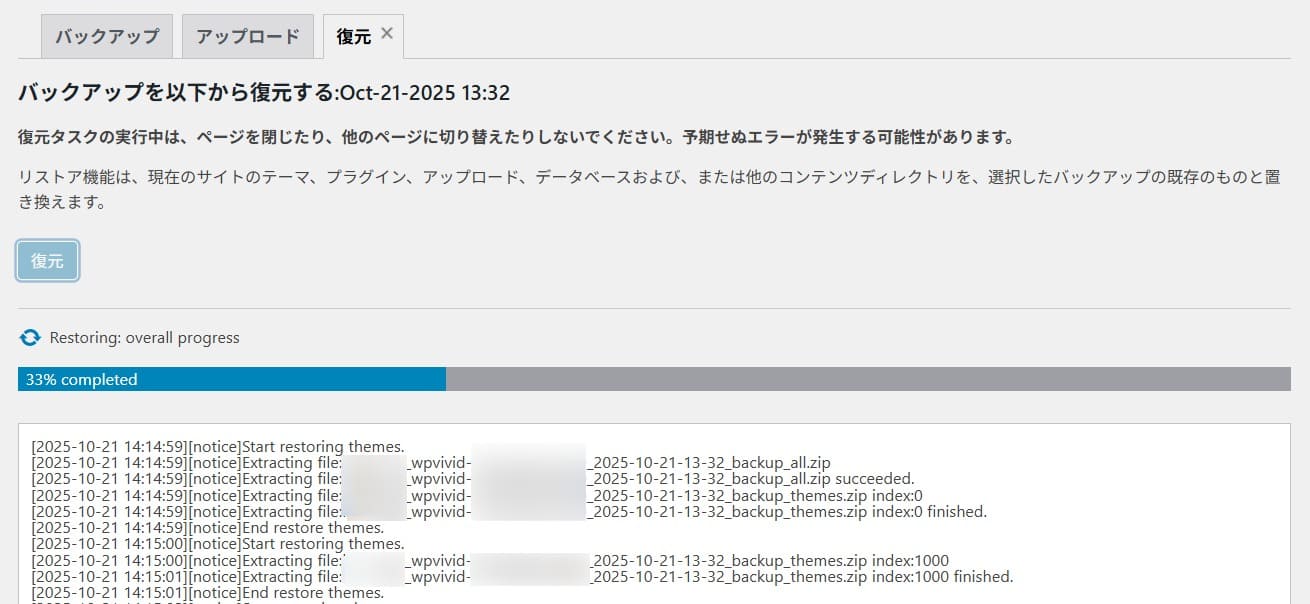Click the "Restoring: overall progress" status text

point(144,338)
